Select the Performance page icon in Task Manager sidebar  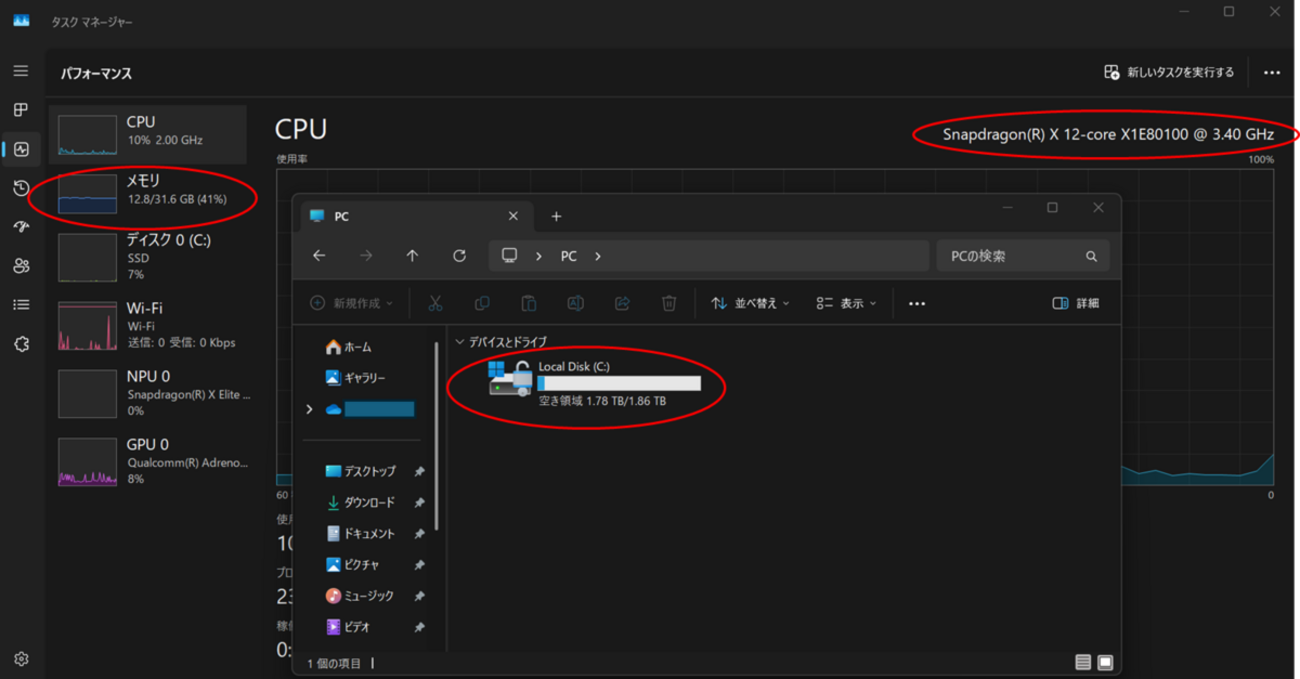coord(21,149)
